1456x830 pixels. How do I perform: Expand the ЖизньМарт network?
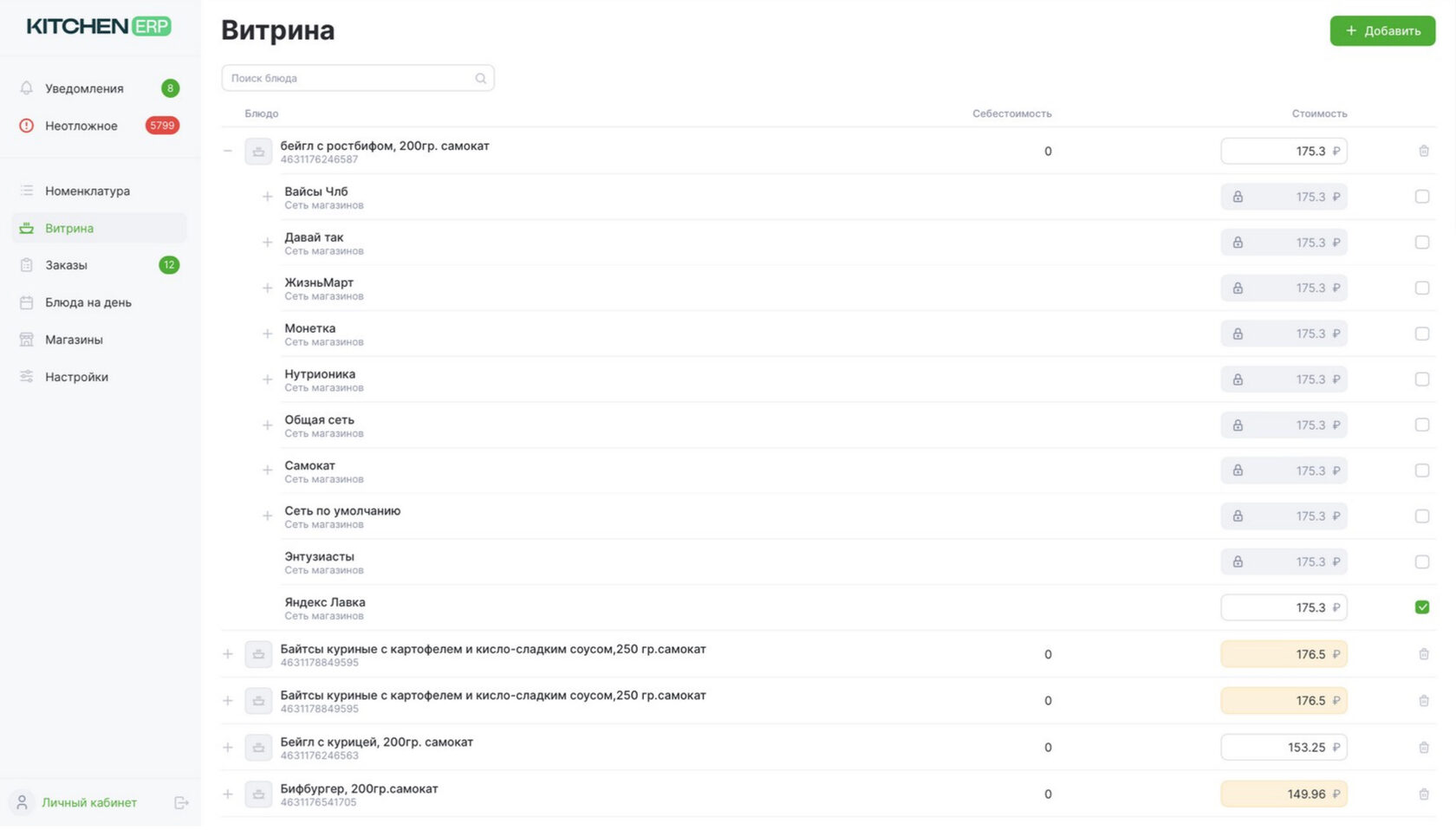[x=268, y=288]
